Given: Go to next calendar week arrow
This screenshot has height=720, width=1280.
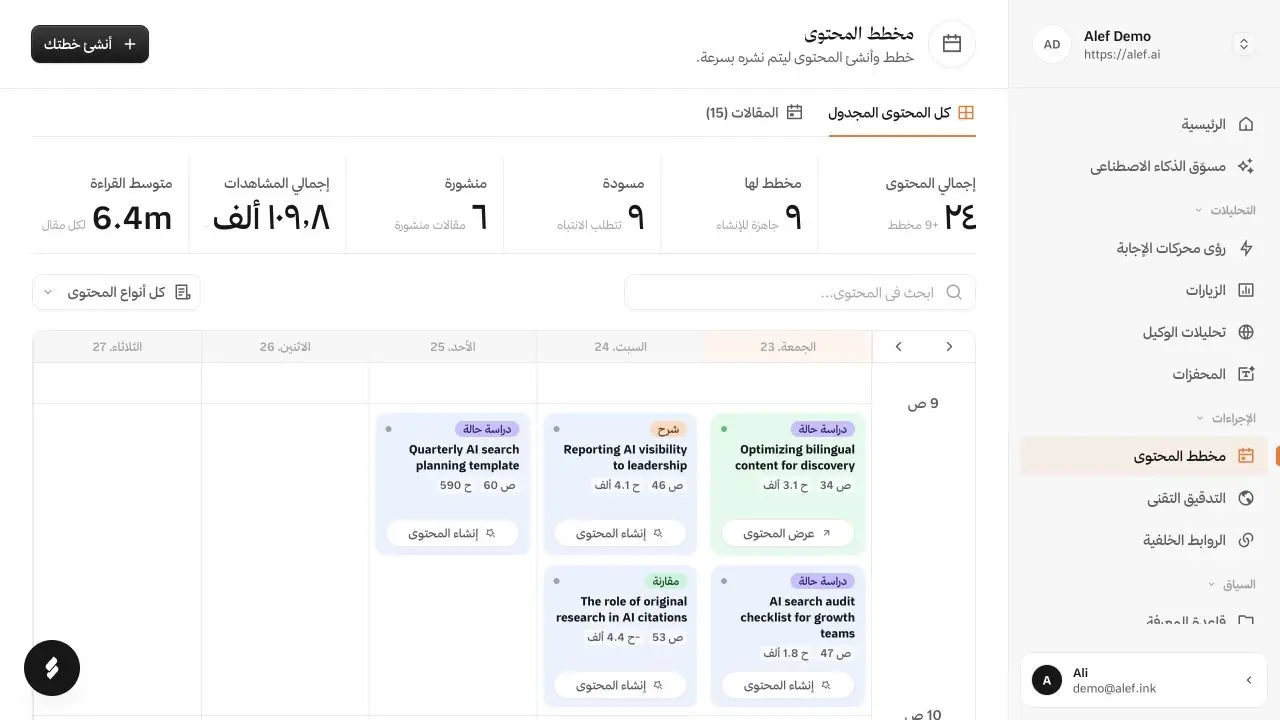Looking at the screenshot, I should 898,346.
